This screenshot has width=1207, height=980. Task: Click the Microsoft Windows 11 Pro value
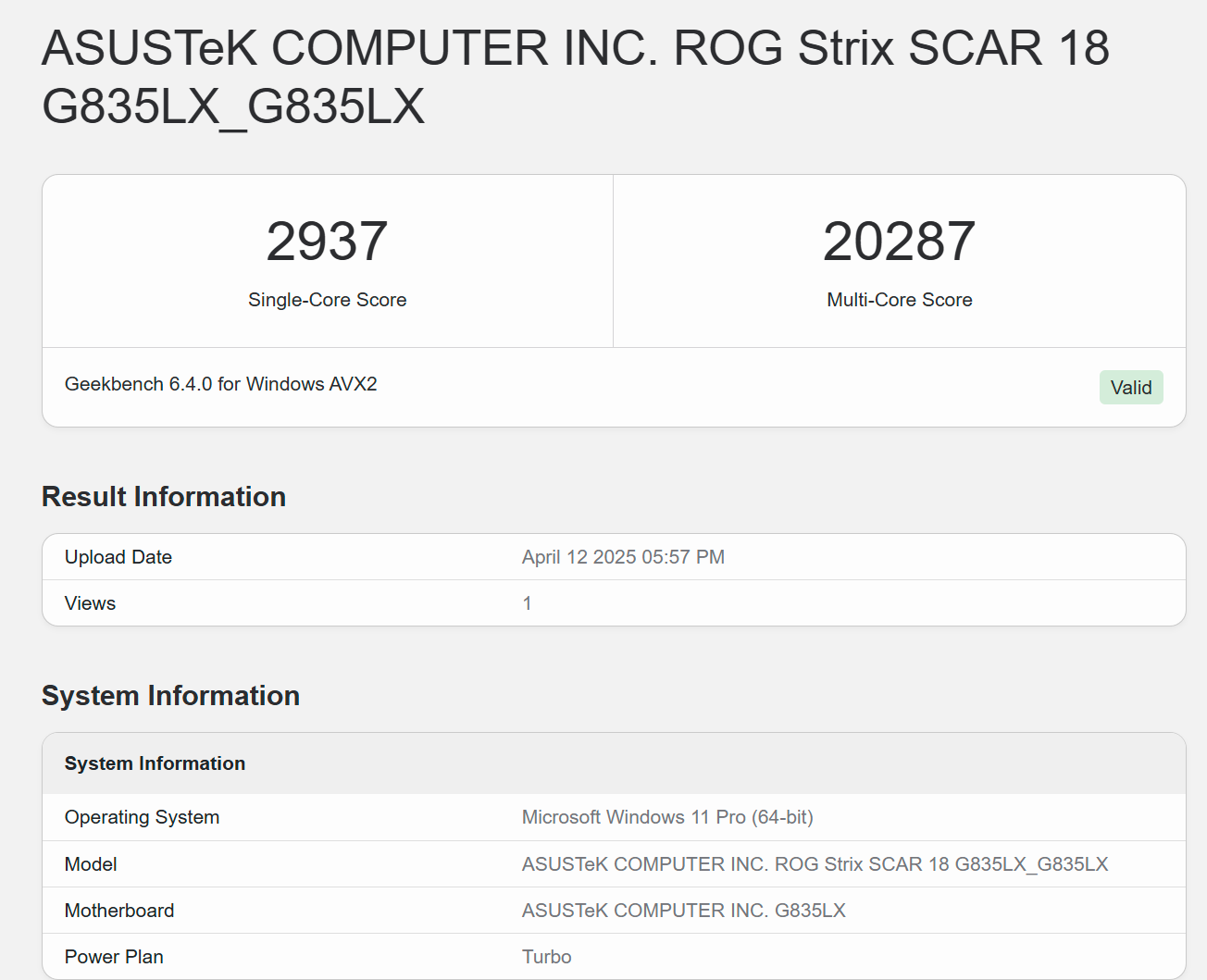(666, 817)
